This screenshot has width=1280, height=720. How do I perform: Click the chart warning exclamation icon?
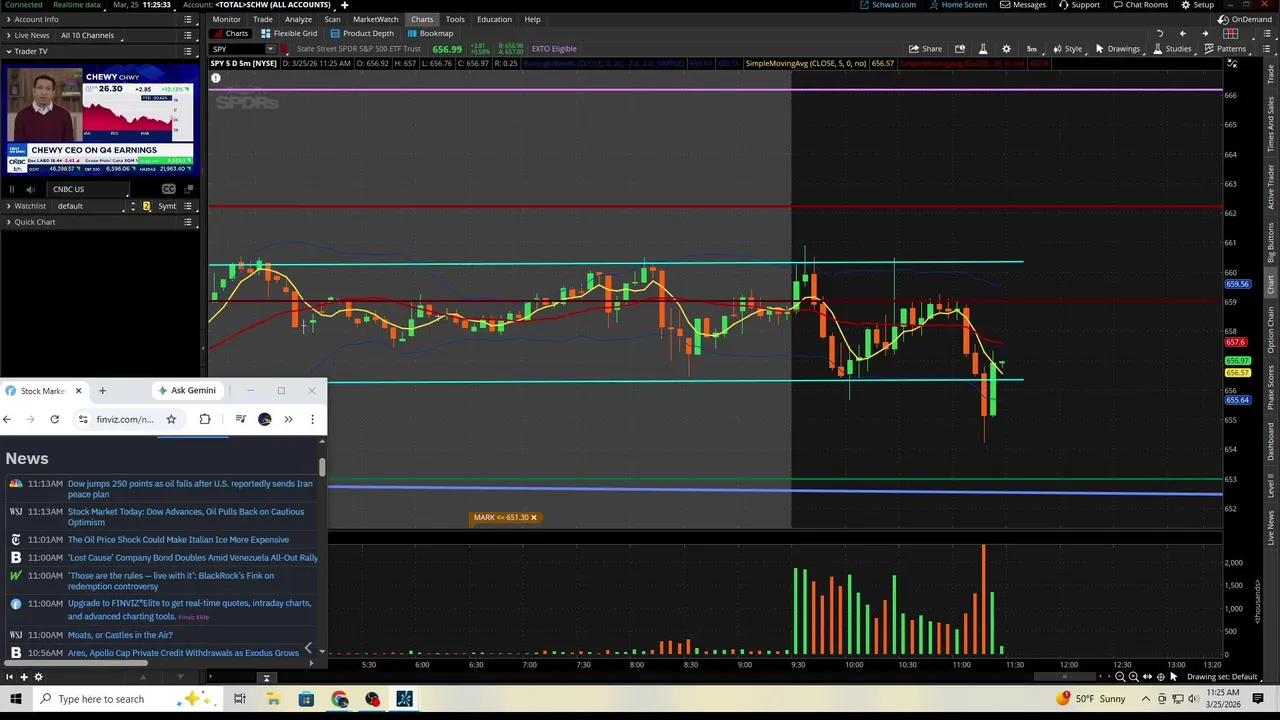(x=215, y=78)
